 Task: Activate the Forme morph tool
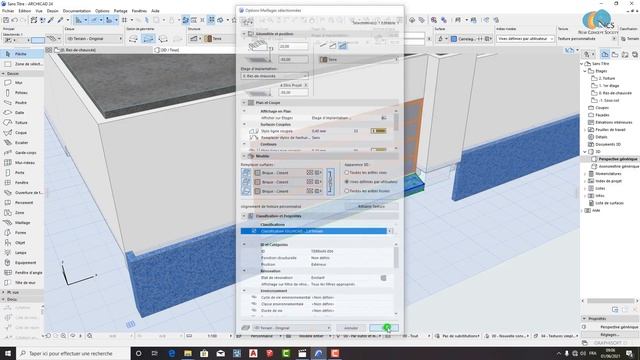(x=22, y=233)
